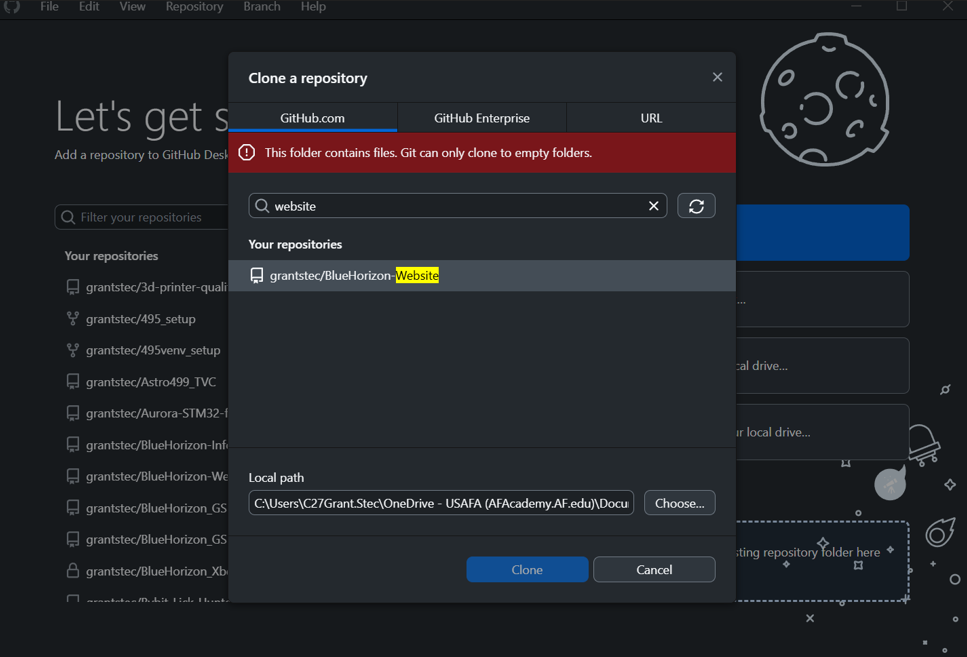Select grantstec/Astro499_TVC repository
This screenshot has height=657, width=967.
coord(147,382)
